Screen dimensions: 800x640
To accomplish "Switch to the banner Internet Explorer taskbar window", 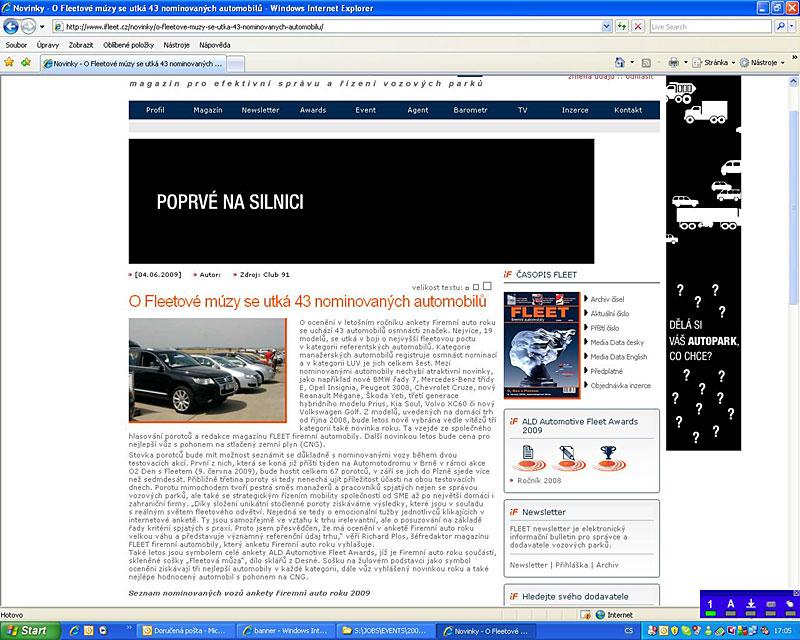I will [x=285, y=631].
